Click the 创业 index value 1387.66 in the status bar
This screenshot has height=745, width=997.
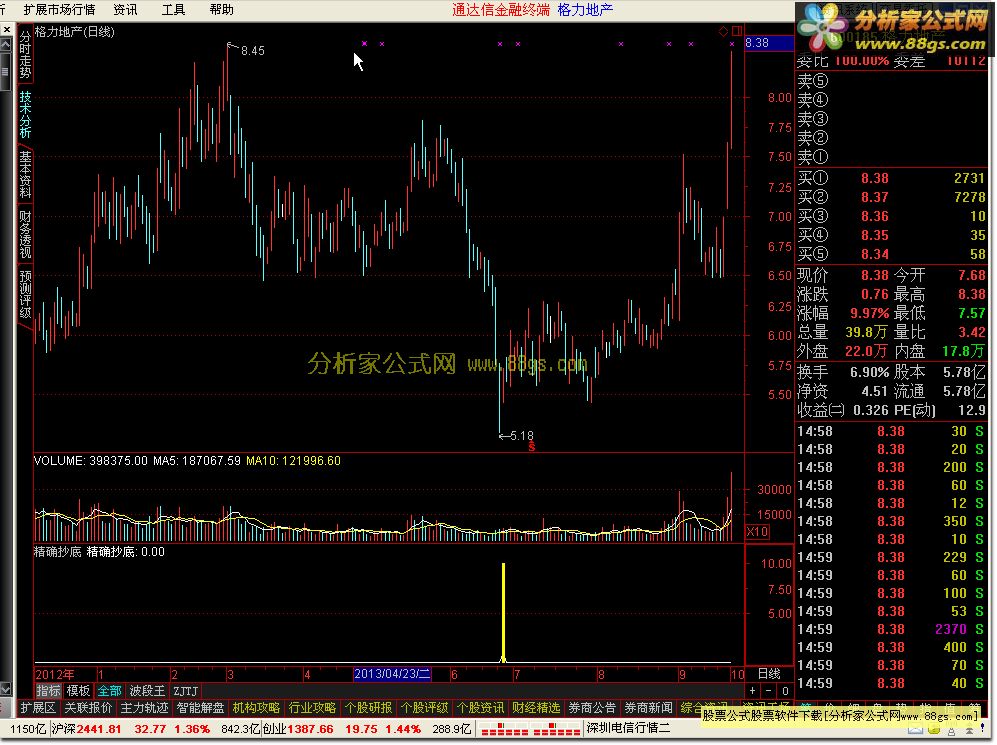pos(310,729)
